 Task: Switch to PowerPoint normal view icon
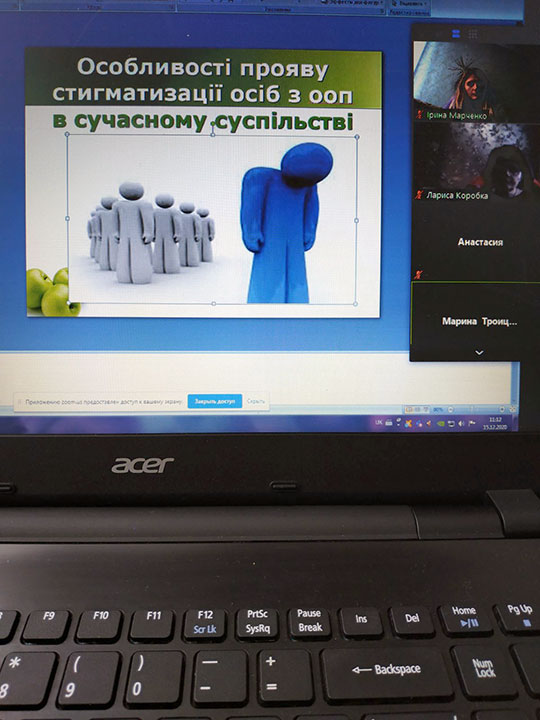point(409,410)
